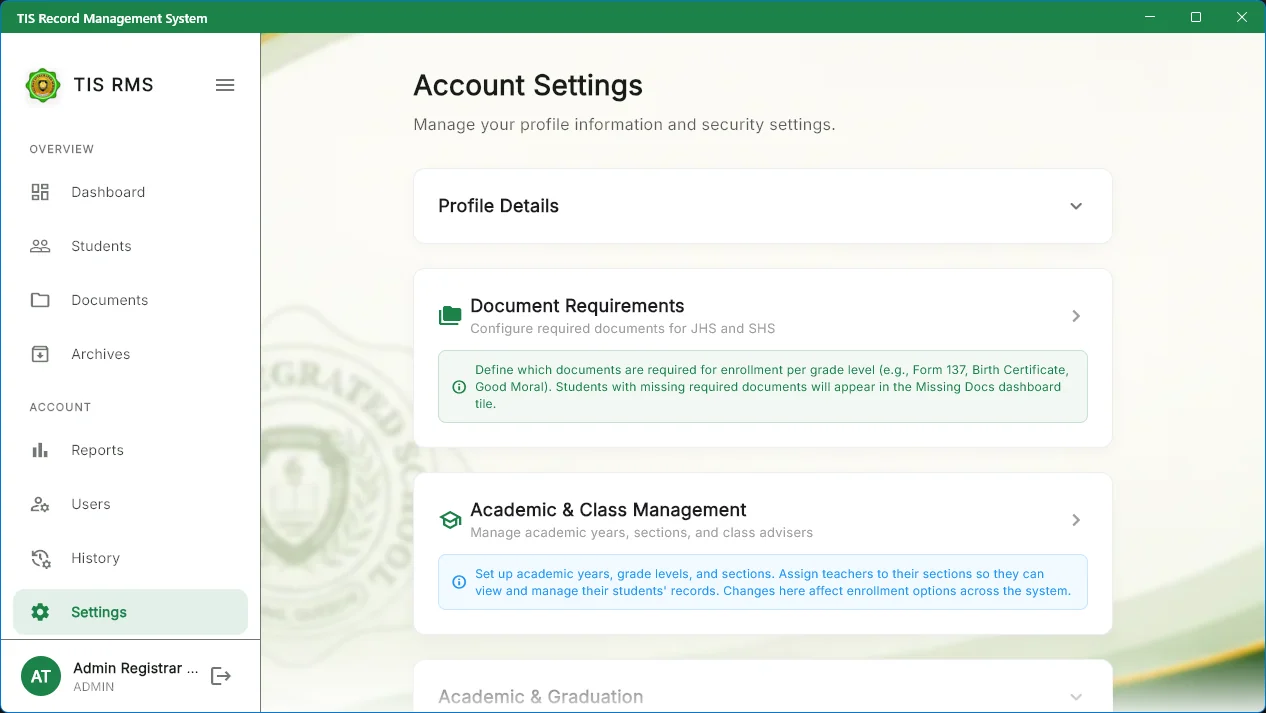Navigate to Archives
Screen dimensions: 1266x713
point(130,354)
